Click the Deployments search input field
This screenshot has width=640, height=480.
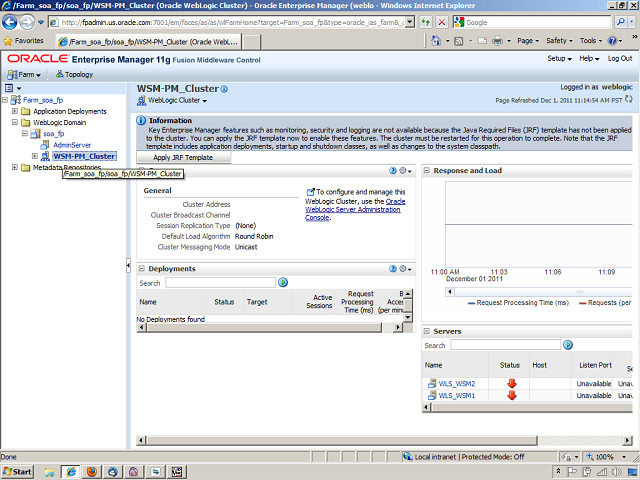click(220, 283)
